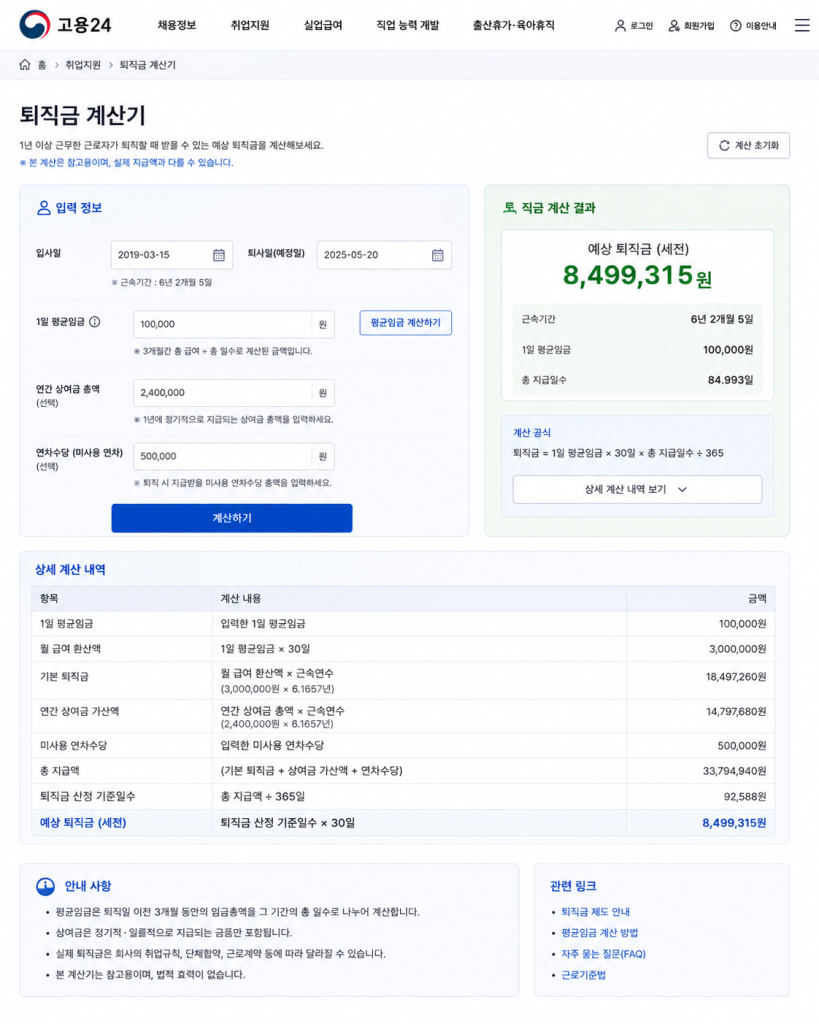Click the 항목 column header
The height and width of the screenshot is (1024, 819).
click(49, 598)
